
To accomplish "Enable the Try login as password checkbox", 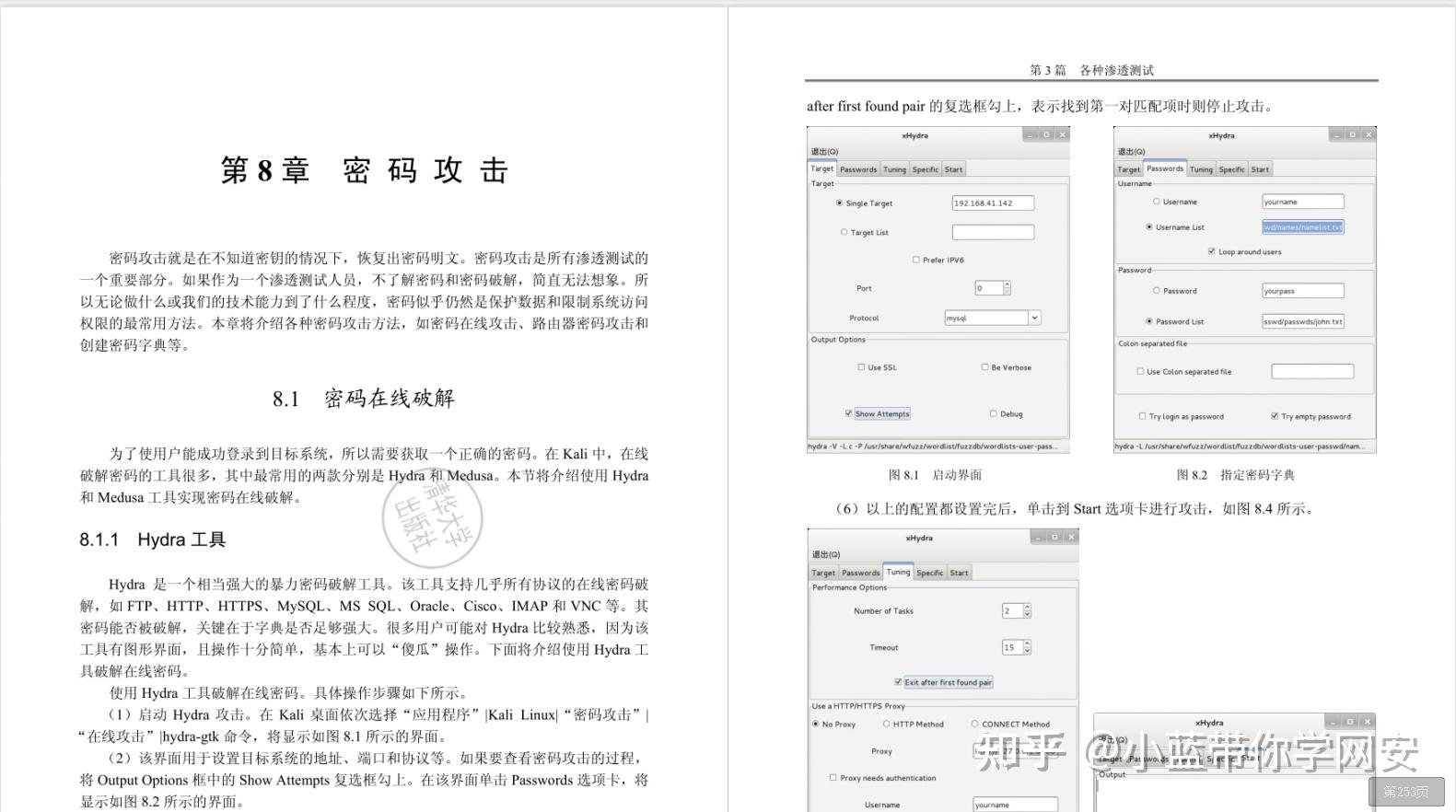I will [1142, 416].
